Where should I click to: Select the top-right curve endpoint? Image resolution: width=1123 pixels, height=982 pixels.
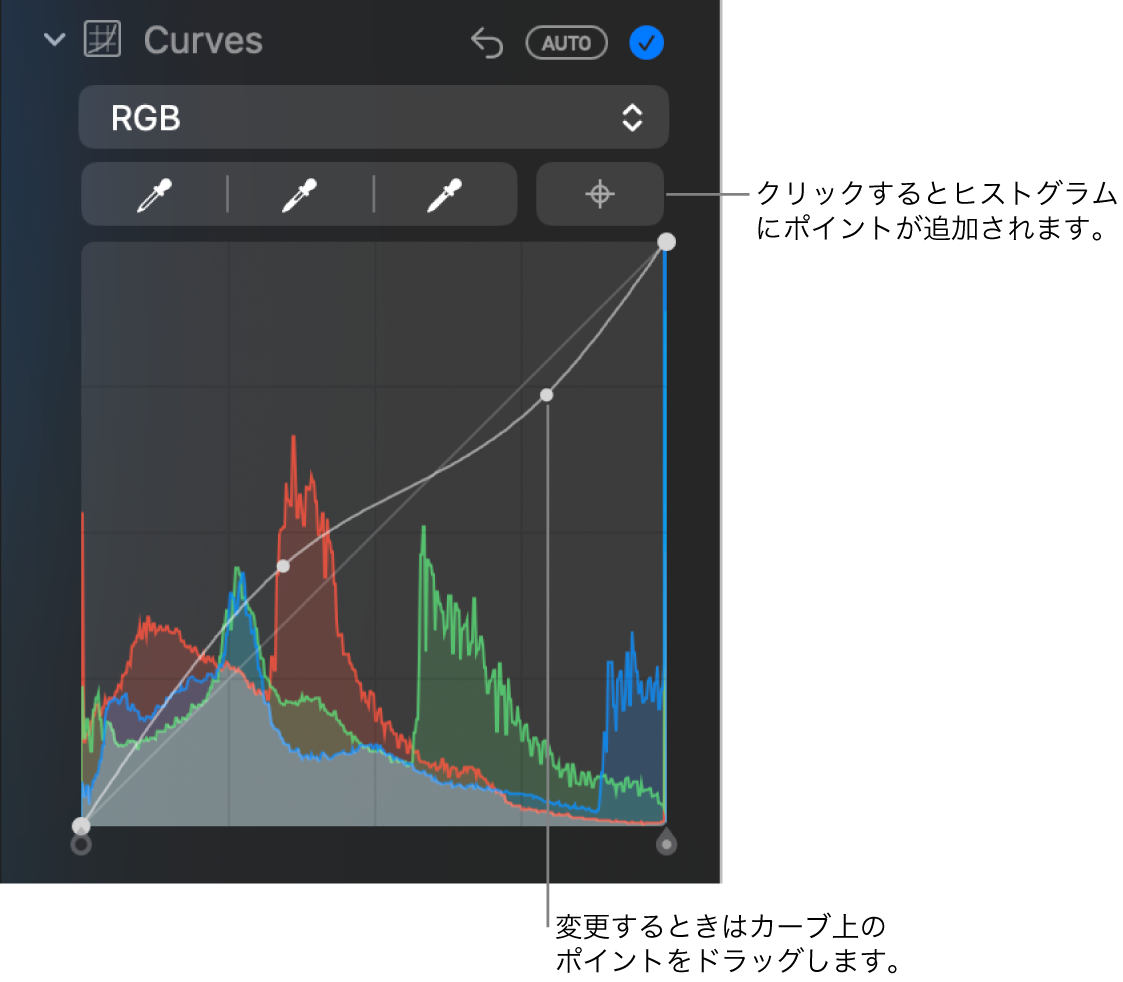[x=667, y=242]
